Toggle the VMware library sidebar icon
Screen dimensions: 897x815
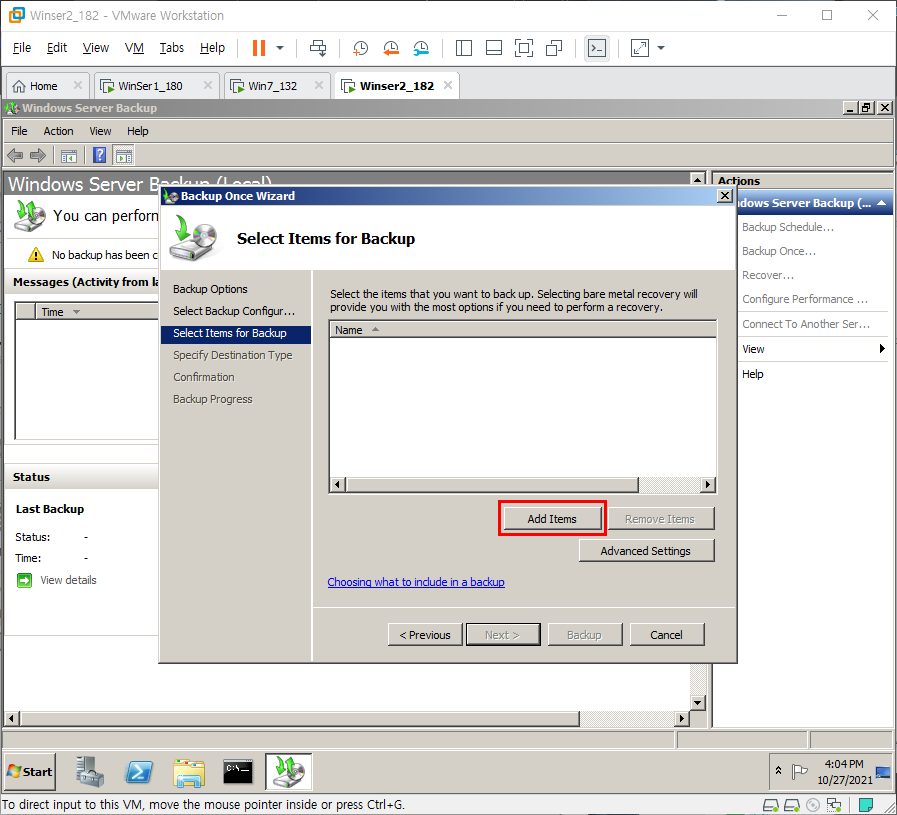point(463,48)
